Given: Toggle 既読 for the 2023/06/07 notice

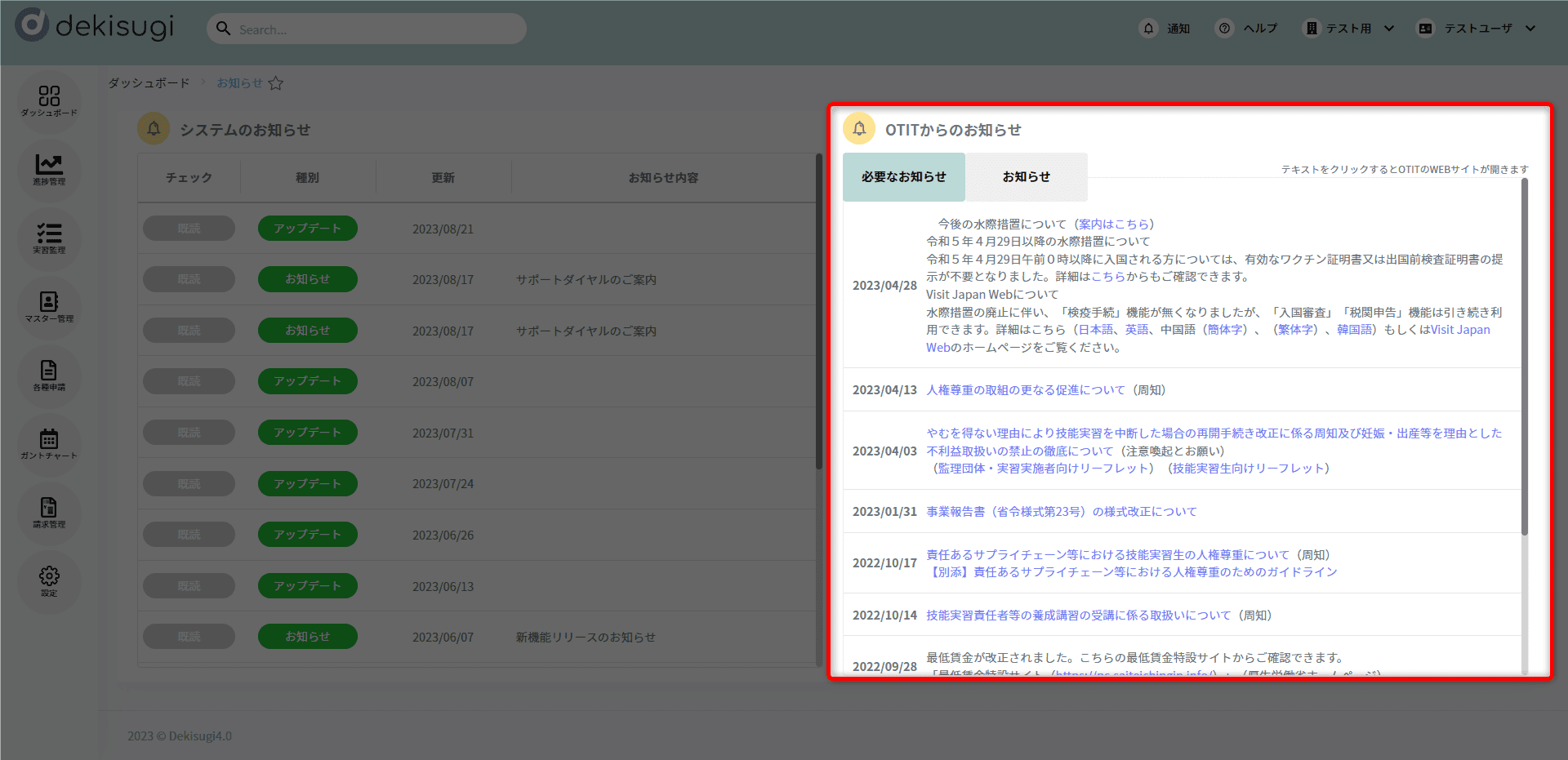Looking at the screenshot, I should [x=189, y=637].
